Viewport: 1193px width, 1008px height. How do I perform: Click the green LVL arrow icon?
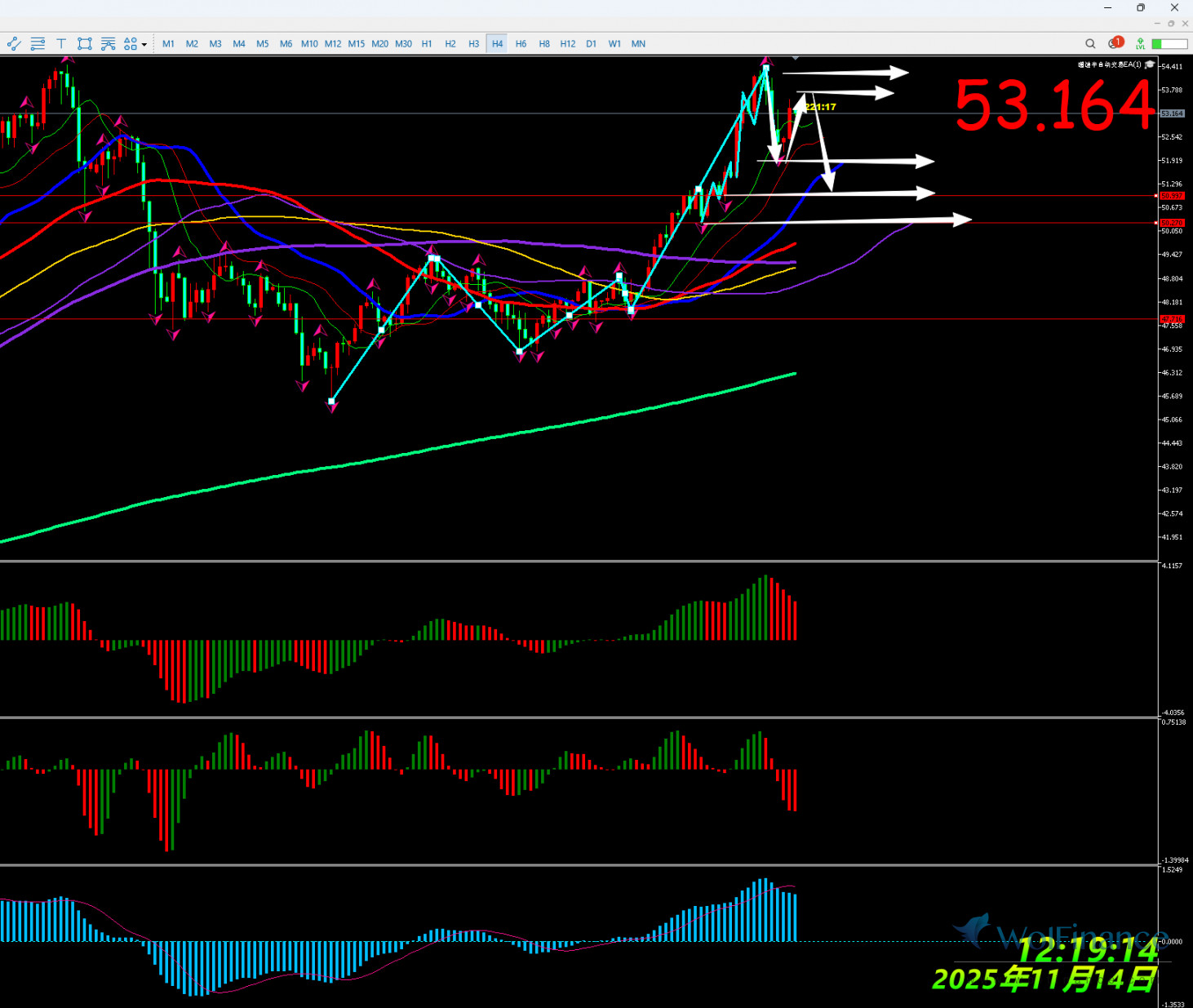tap(1140, 44)
